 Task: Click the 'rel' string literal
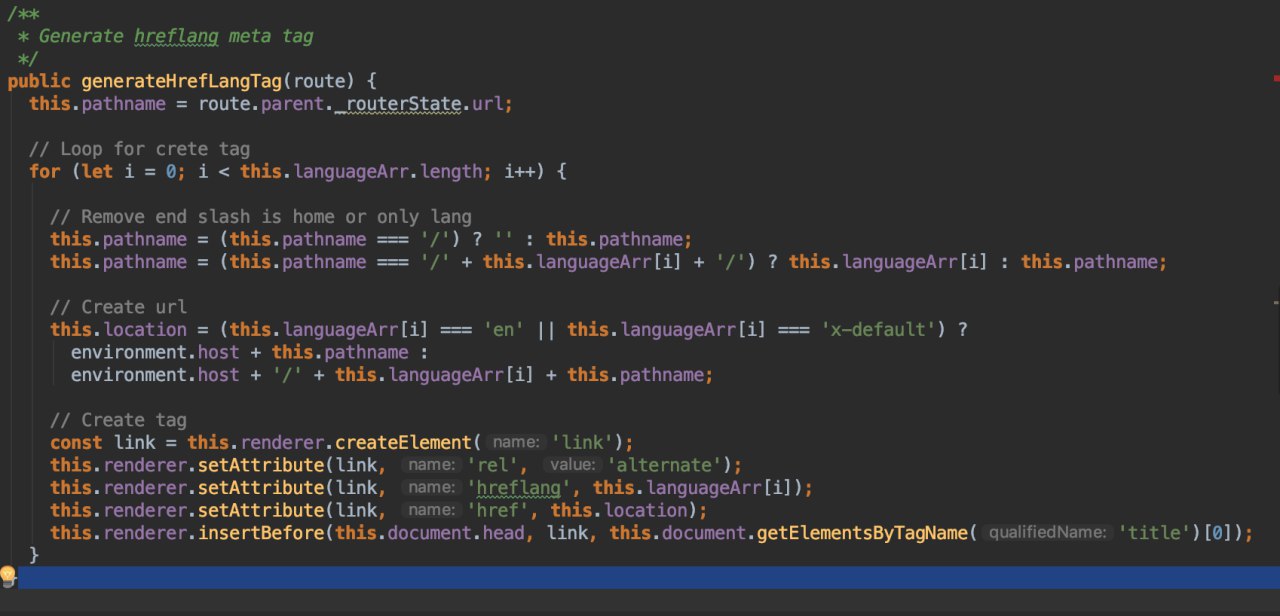(x=493, y=465)
